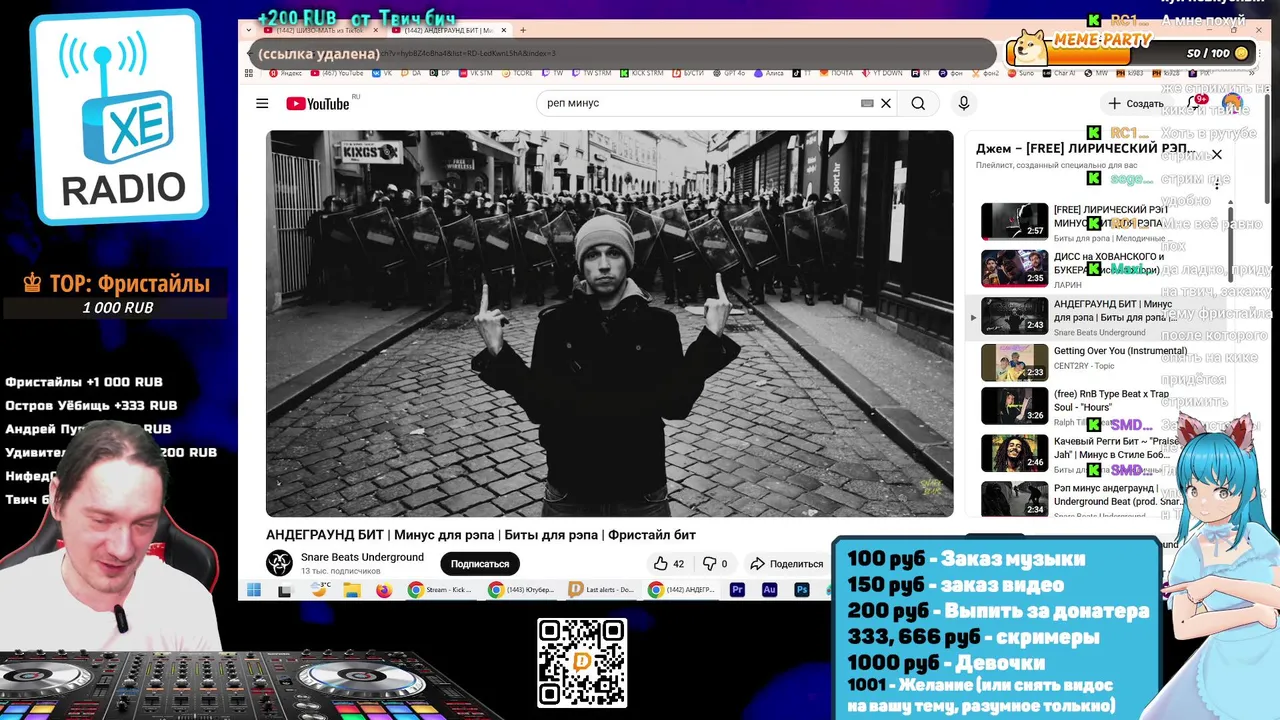The image size is (1280, 720).
Task: Switch to the Ютубер Chrome taskbar window
Action: click(x=520, y=590)
